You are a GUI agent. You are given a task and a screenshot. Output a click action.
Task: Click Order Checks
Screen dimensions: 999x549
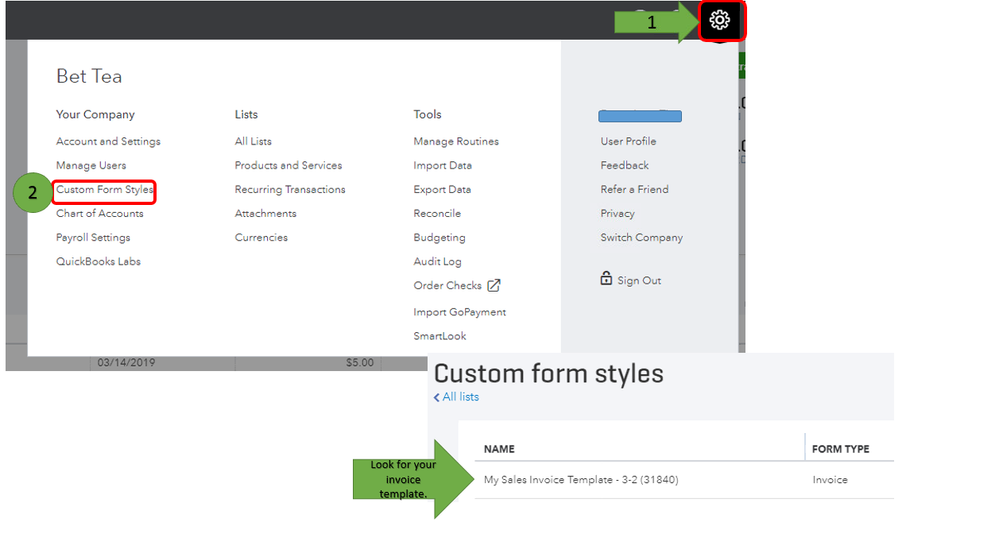click(x=447, y=285)
